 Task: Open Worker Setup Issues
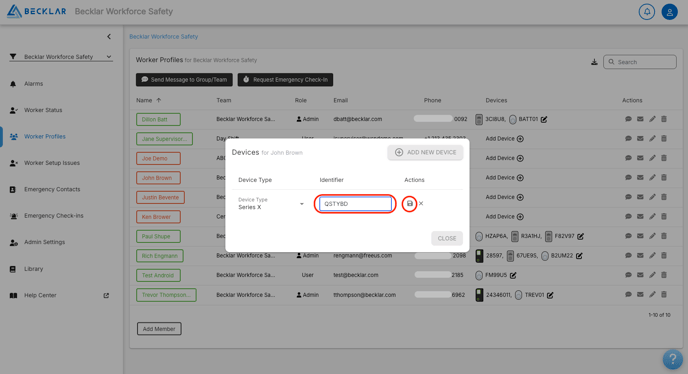[x=52, y=163]
